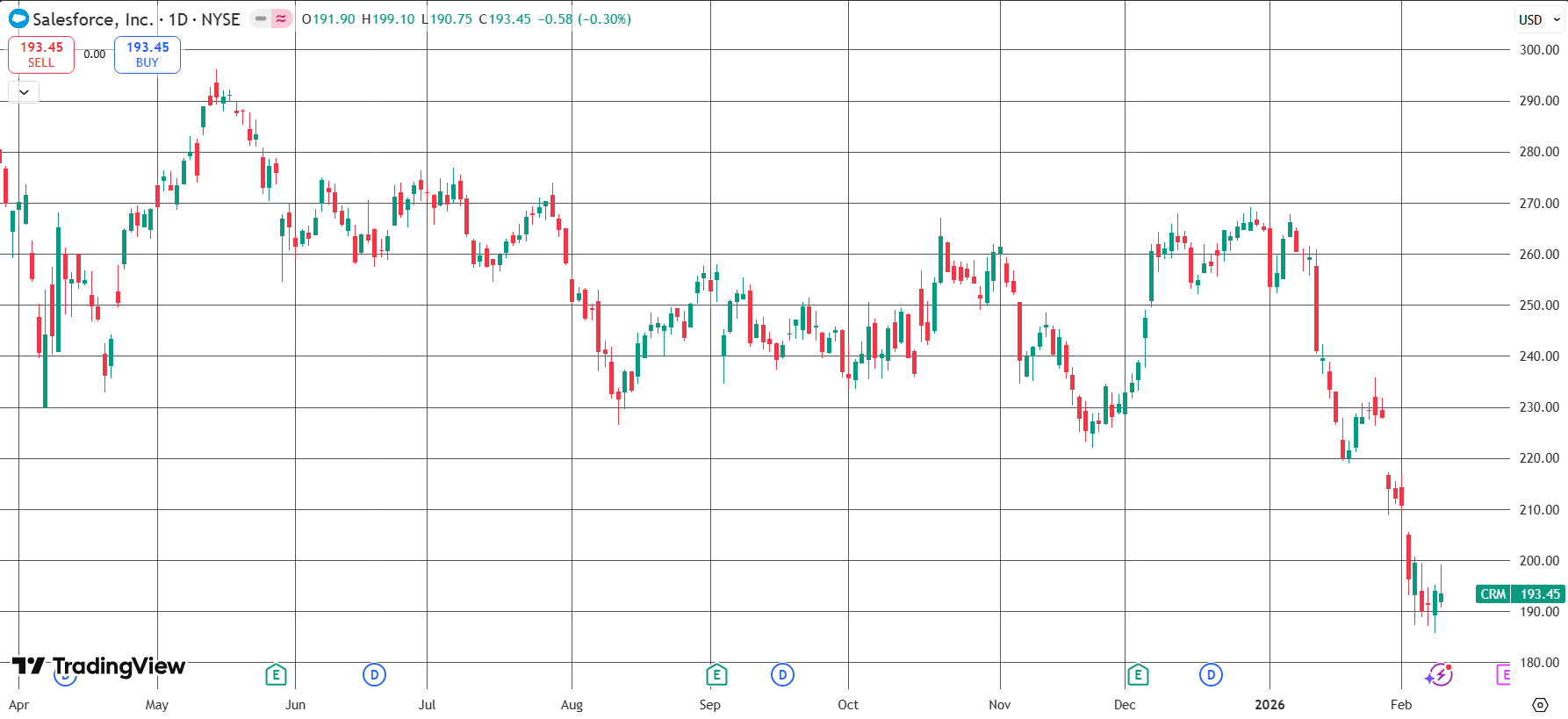Click the blue BUY 193.45 button
The width and height of the screenshot is (1568, 719).
(147, 54)
